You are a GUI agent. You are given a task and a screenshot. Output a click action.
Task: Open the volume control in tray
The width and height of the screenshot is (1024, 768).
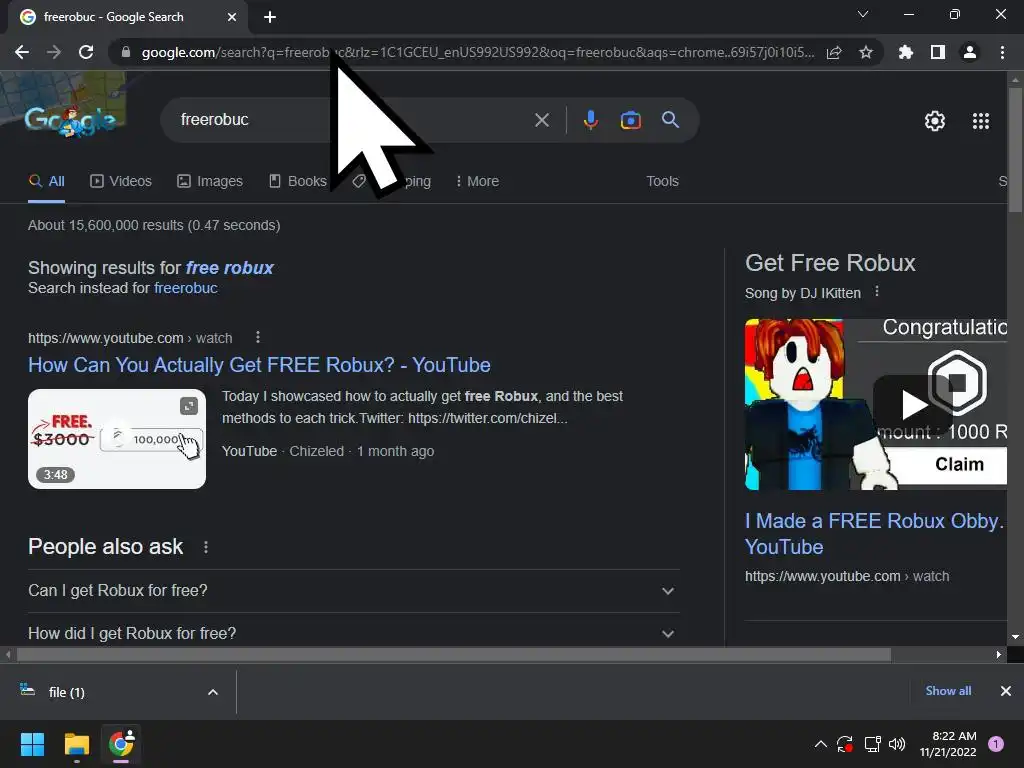[x=897, y=744]
